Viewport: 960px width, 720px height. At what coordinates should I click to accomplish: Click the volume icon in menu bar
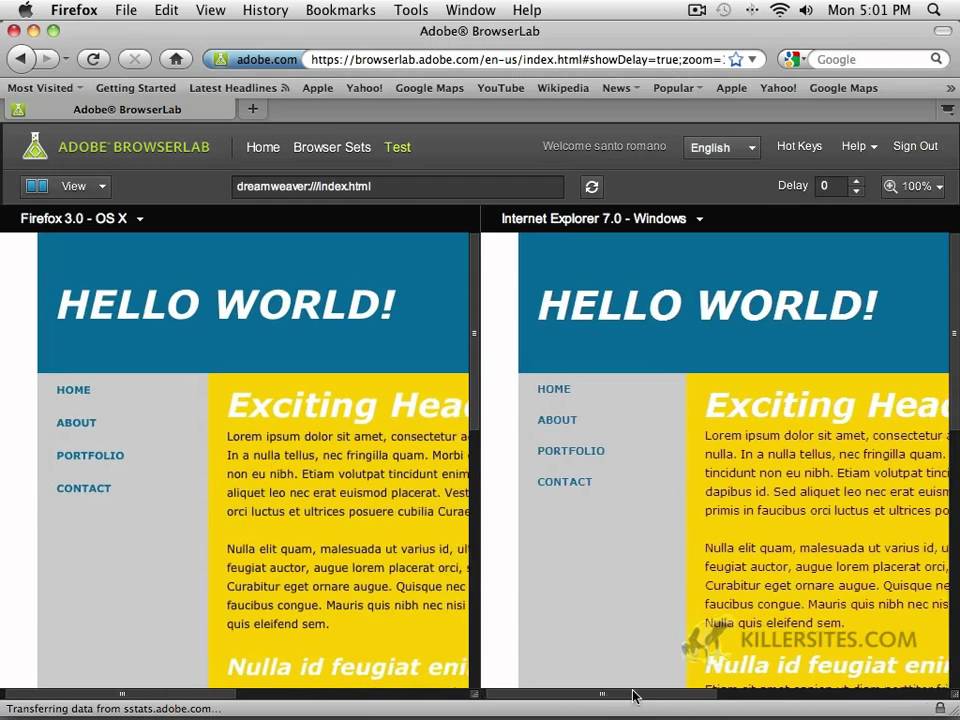click(806, 10)
